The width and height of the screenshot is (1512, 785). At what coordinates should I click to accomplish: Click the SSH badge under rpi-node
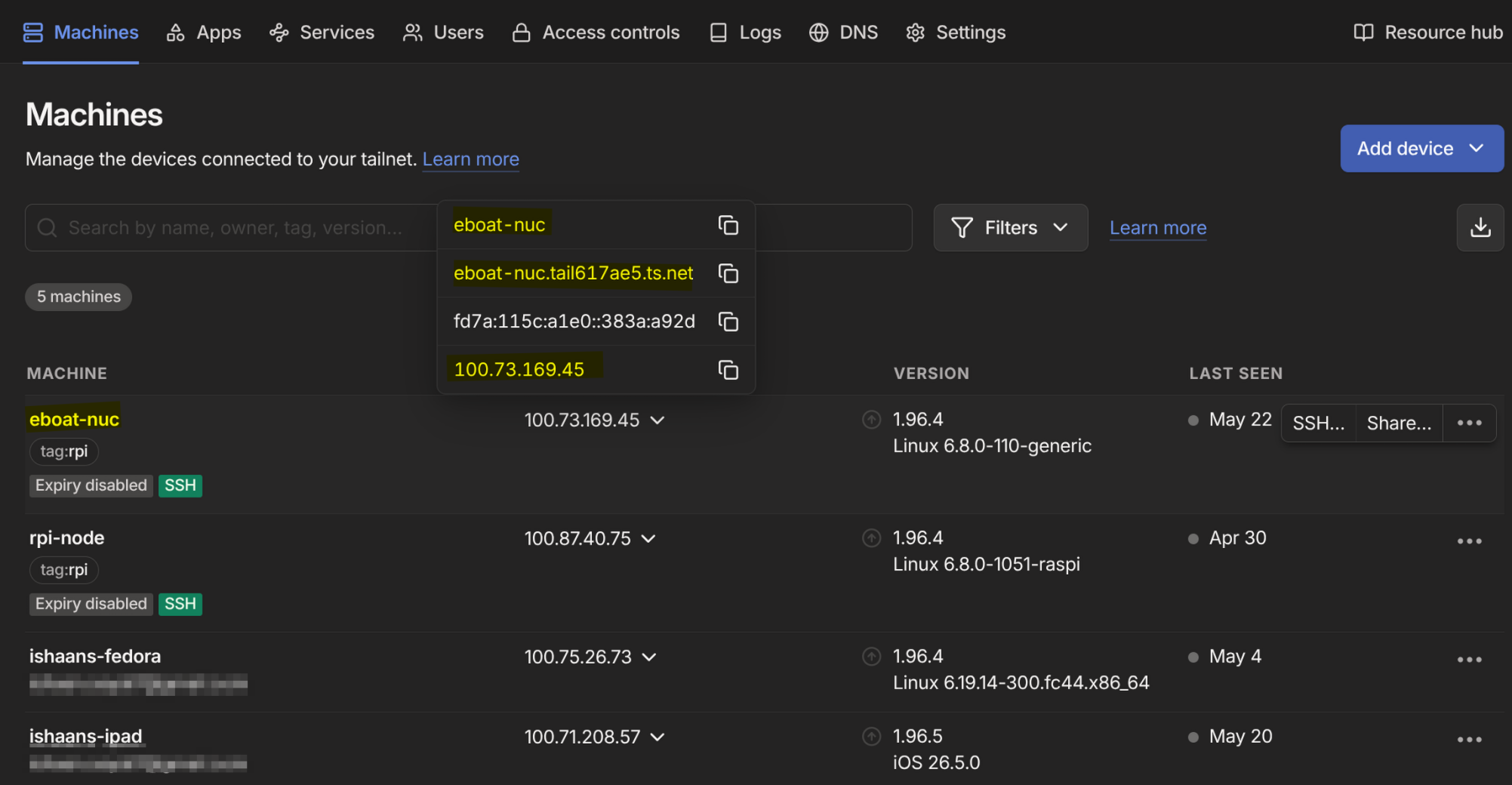click(180, 604)
